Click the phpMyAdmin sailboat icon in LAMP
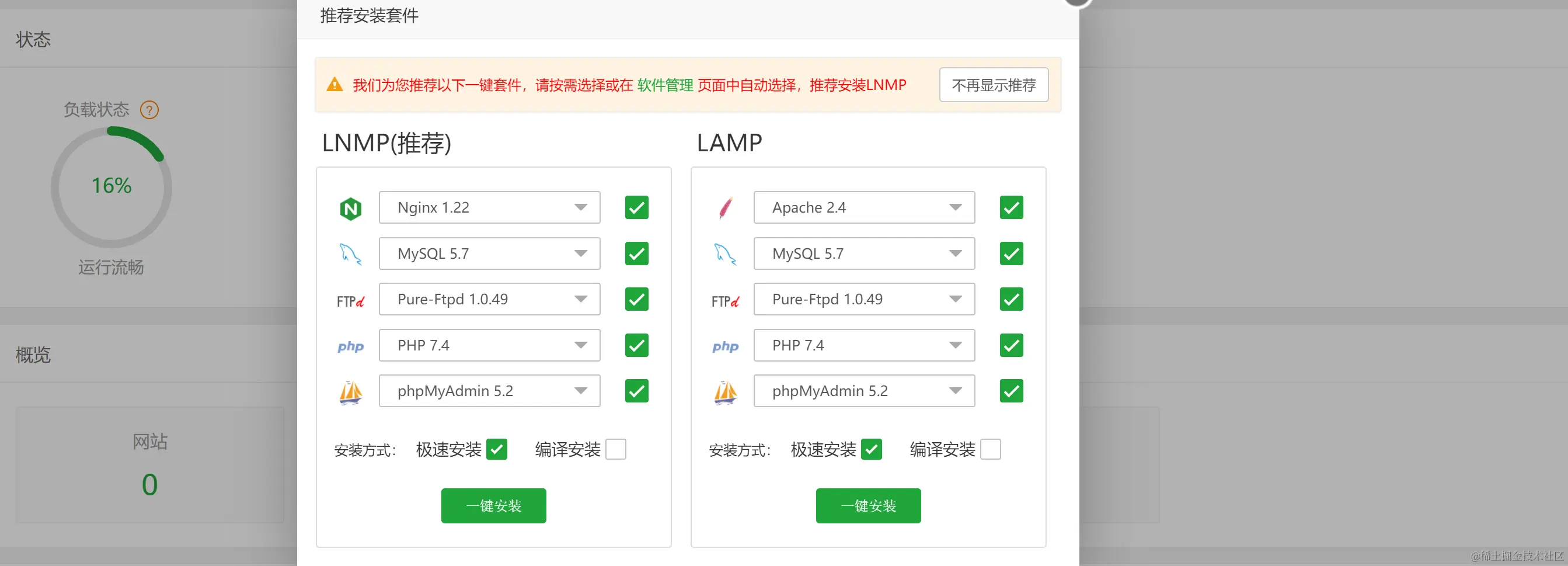 point(726,393)
